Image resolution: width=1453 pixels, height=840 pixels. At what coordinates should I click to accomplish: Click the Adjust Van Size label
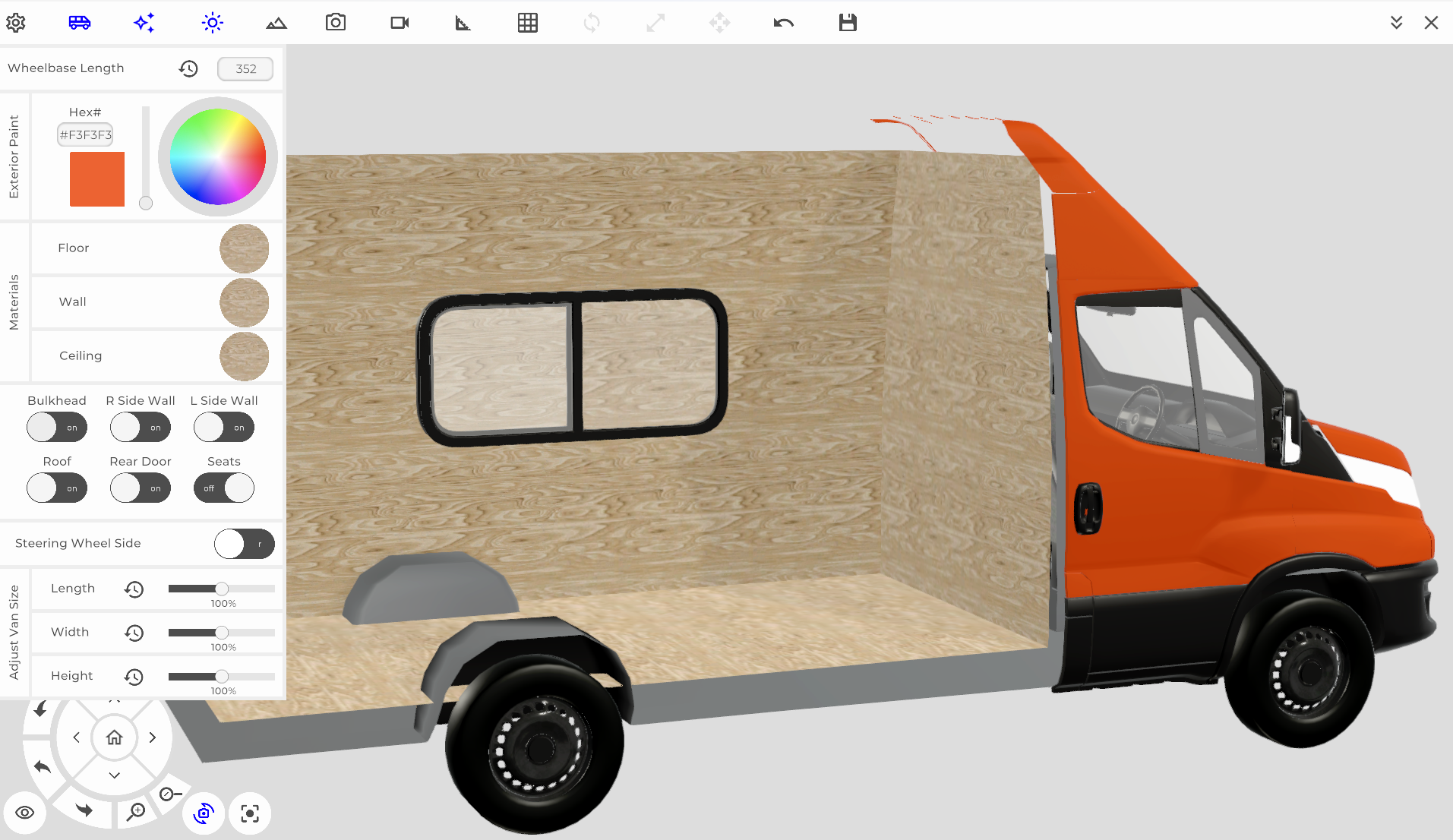click(14, 632)
